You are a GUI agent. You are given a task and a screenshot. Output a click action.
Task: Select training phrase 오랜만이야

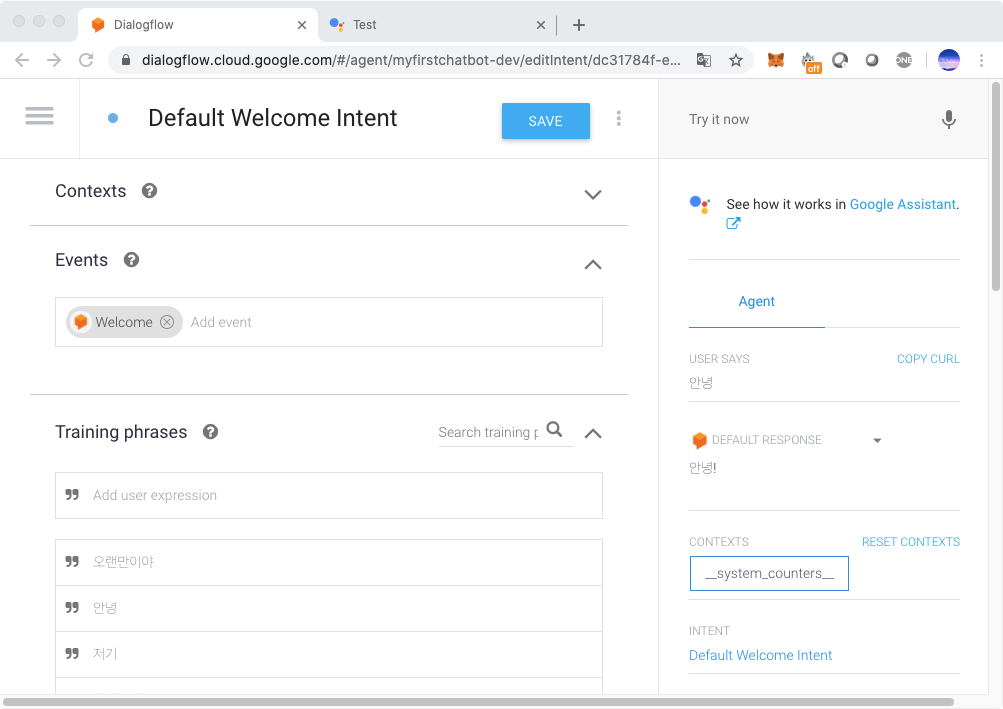coord(329,562)
